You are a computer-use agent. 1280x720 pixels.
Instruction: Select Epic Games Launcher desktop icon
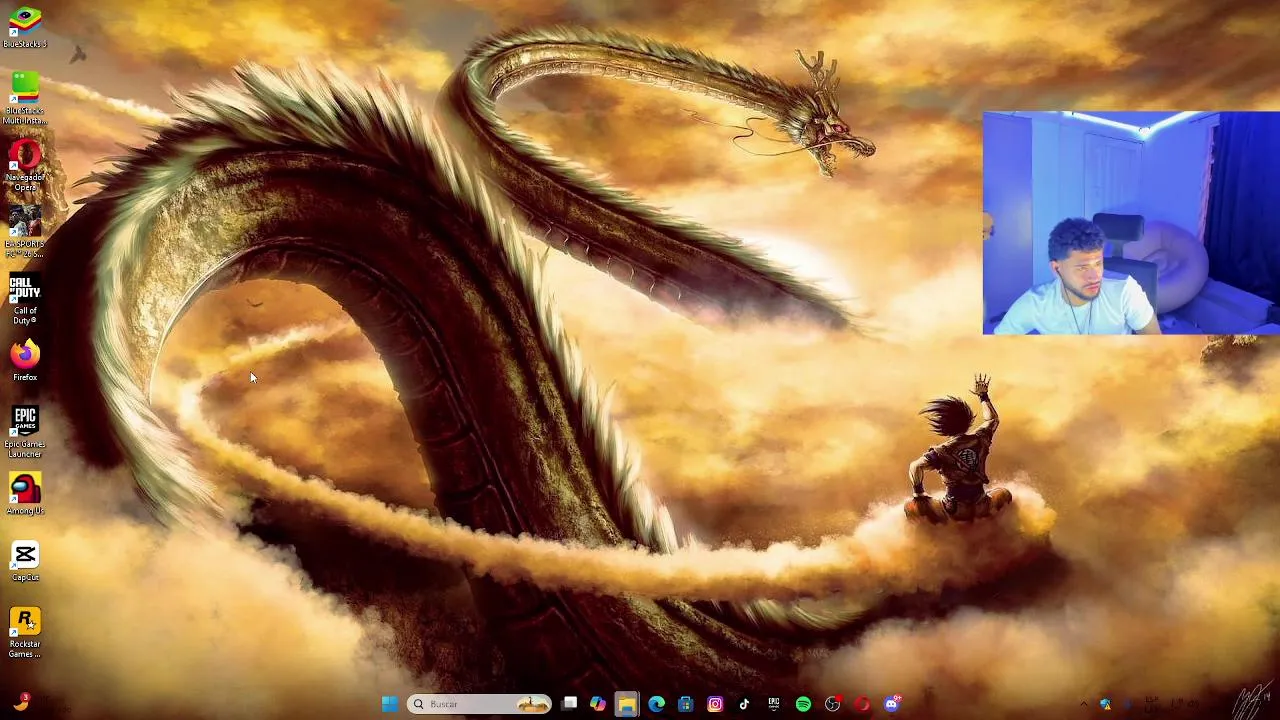coord(25,432)
